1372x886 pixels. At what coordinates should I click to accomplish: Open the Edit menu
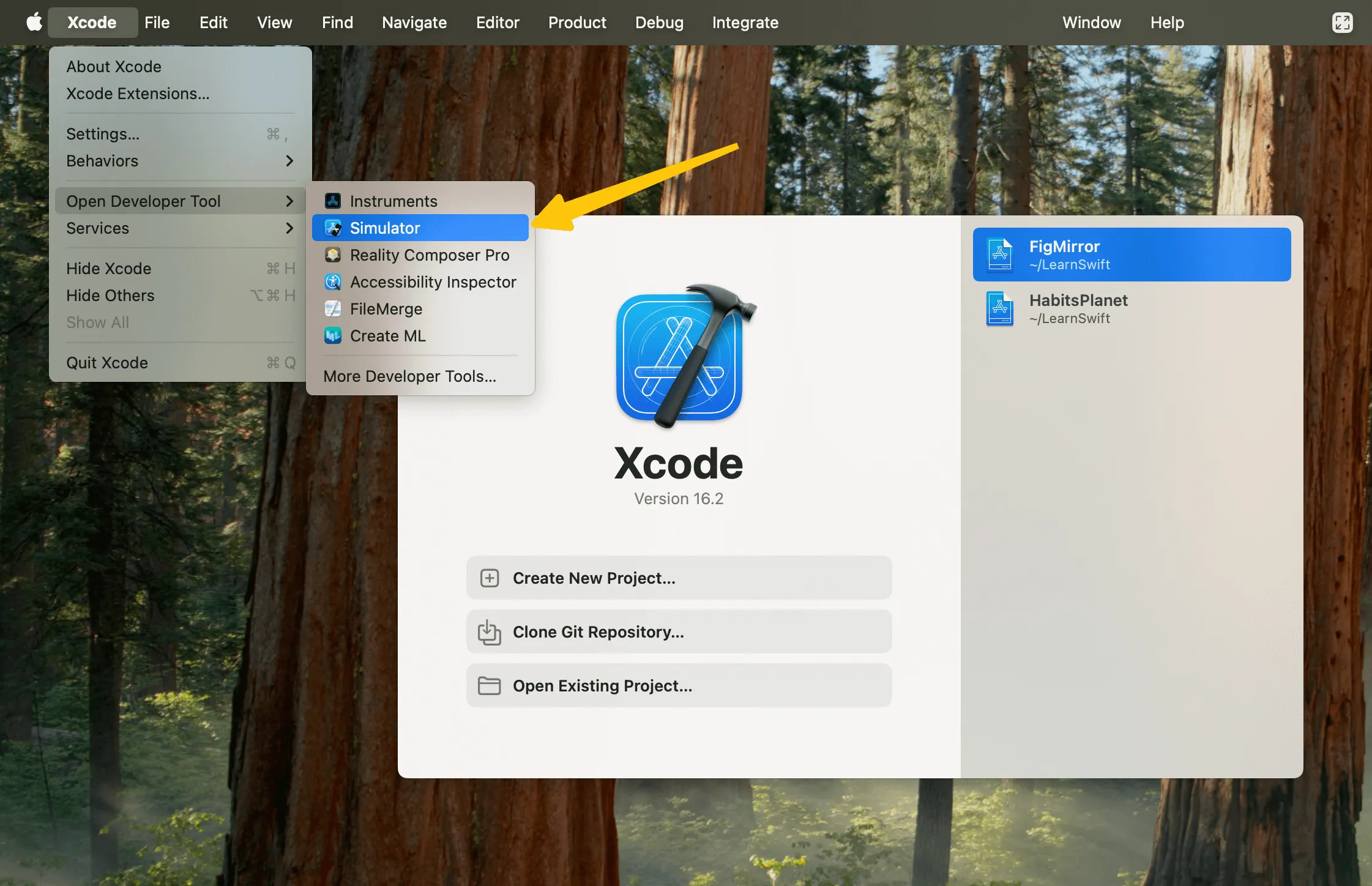[213, 23]
